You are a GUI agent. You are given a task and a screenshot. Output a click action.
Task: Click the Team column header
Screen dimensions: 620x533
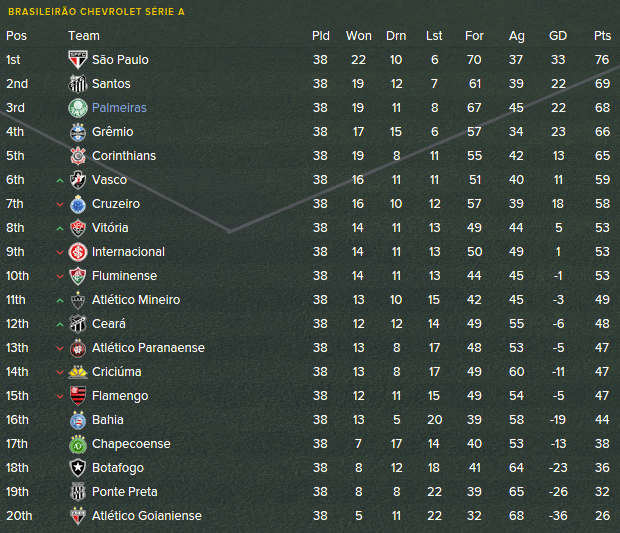point(84,36)
